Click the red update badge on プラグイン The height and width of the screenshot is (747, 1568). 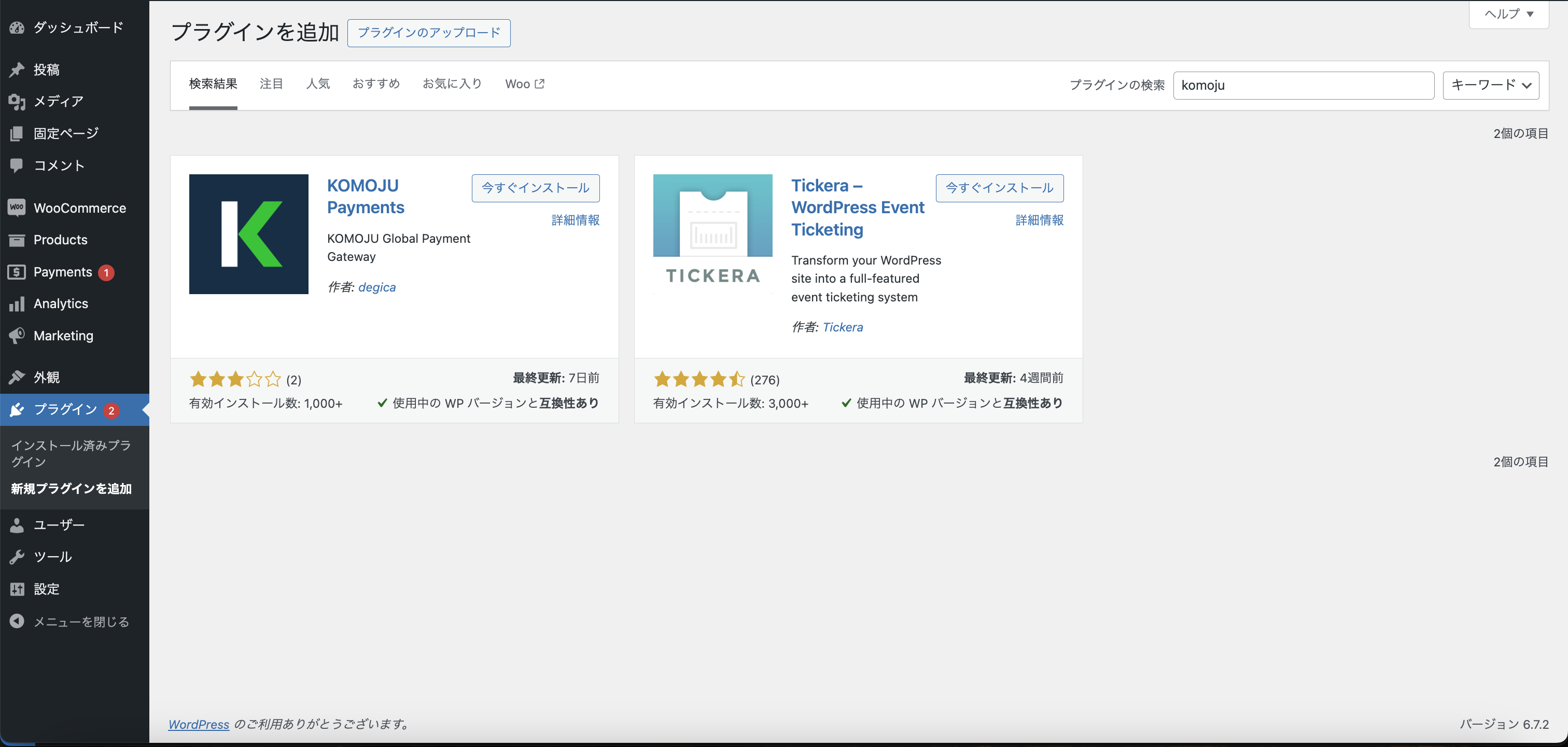[x=111, y=411]
